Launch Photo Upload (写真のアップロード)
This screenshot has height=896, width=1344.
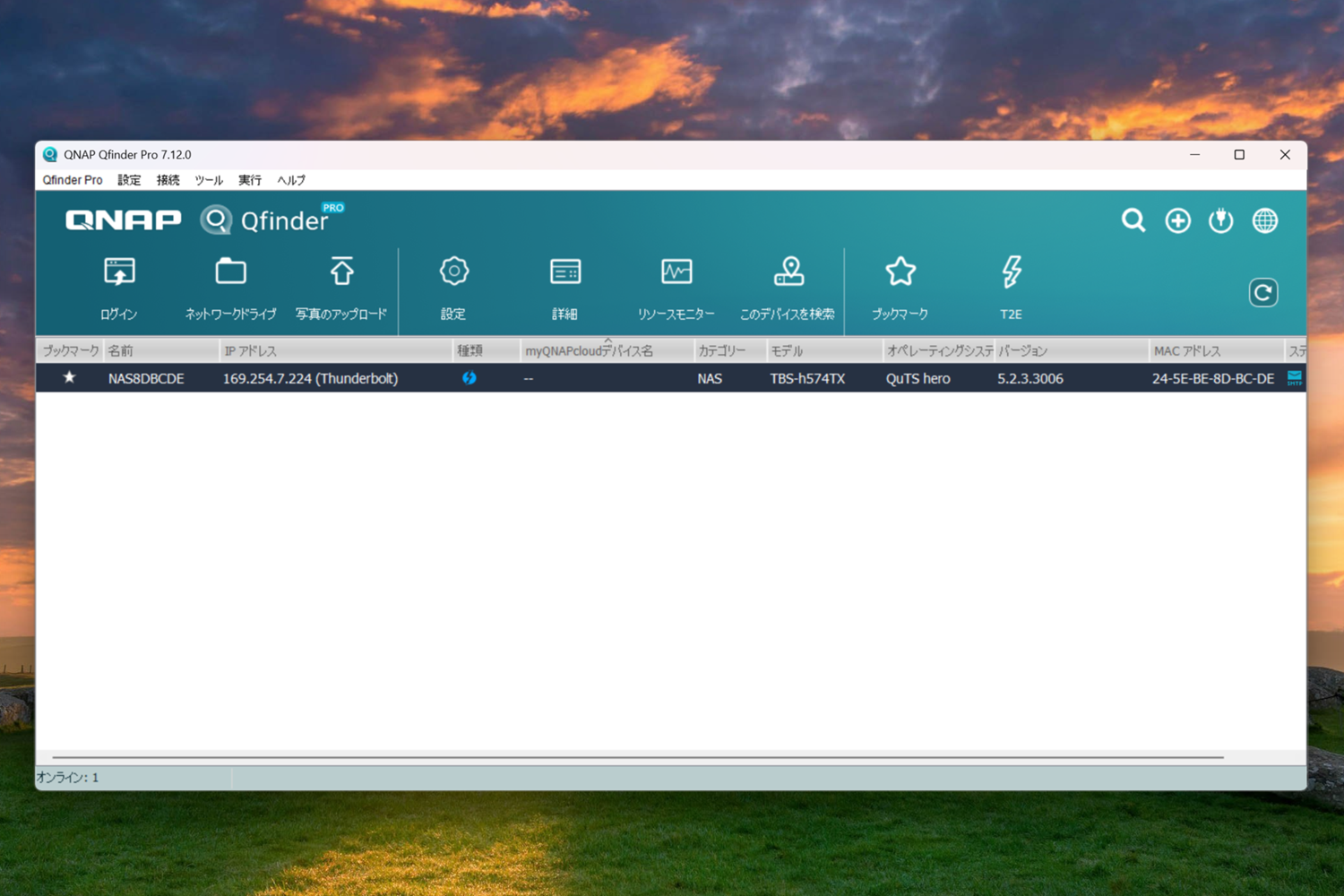click(341, 271)
